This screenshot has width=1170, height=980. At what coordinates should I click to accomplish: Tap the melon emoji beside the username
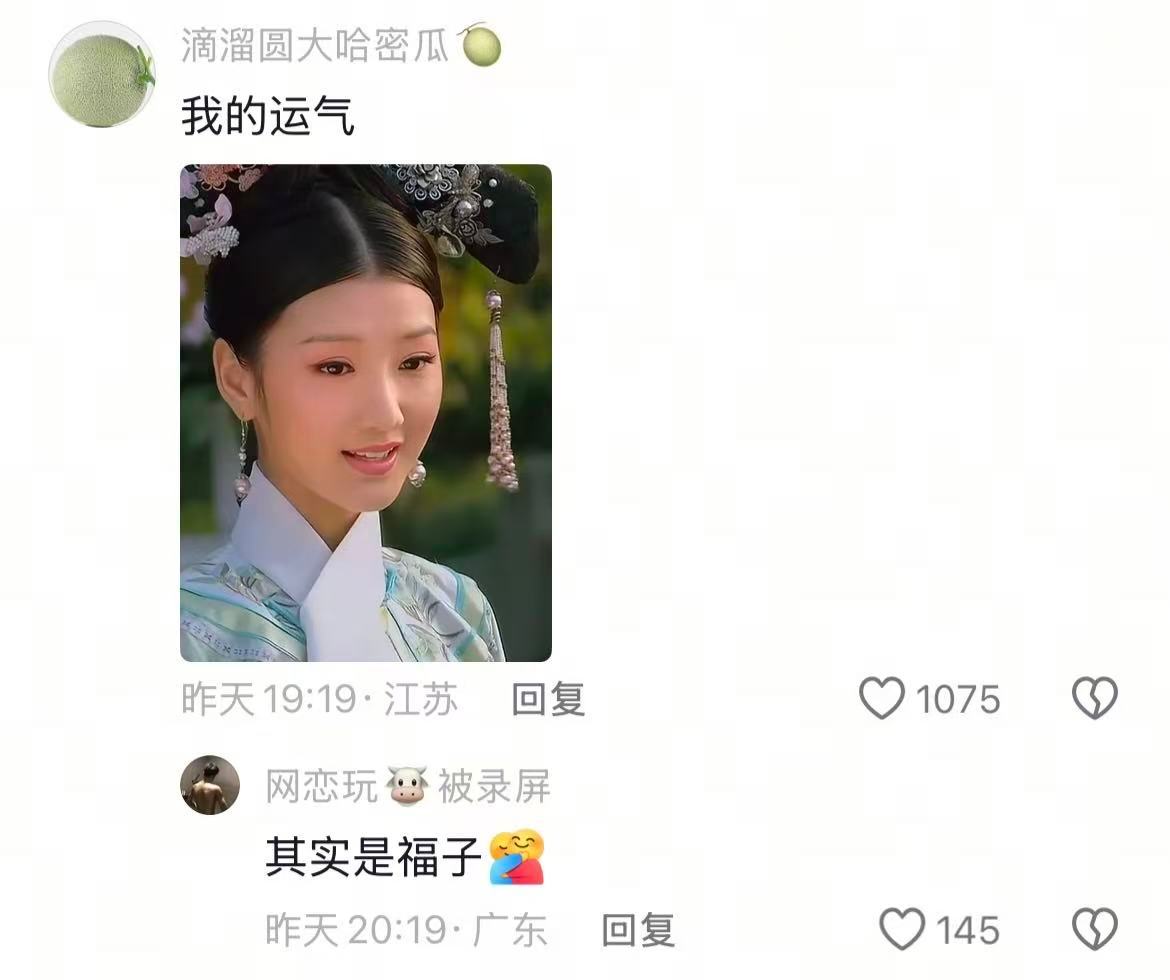pos(480,45)
